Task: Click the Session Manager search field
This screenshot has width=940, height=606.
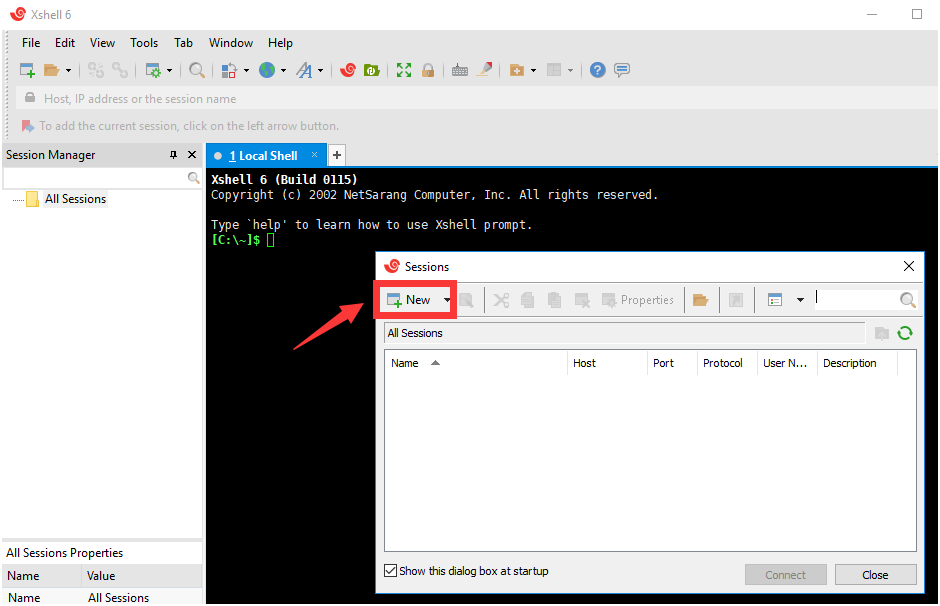Action: pyautogui.click(x=95, y=178)
